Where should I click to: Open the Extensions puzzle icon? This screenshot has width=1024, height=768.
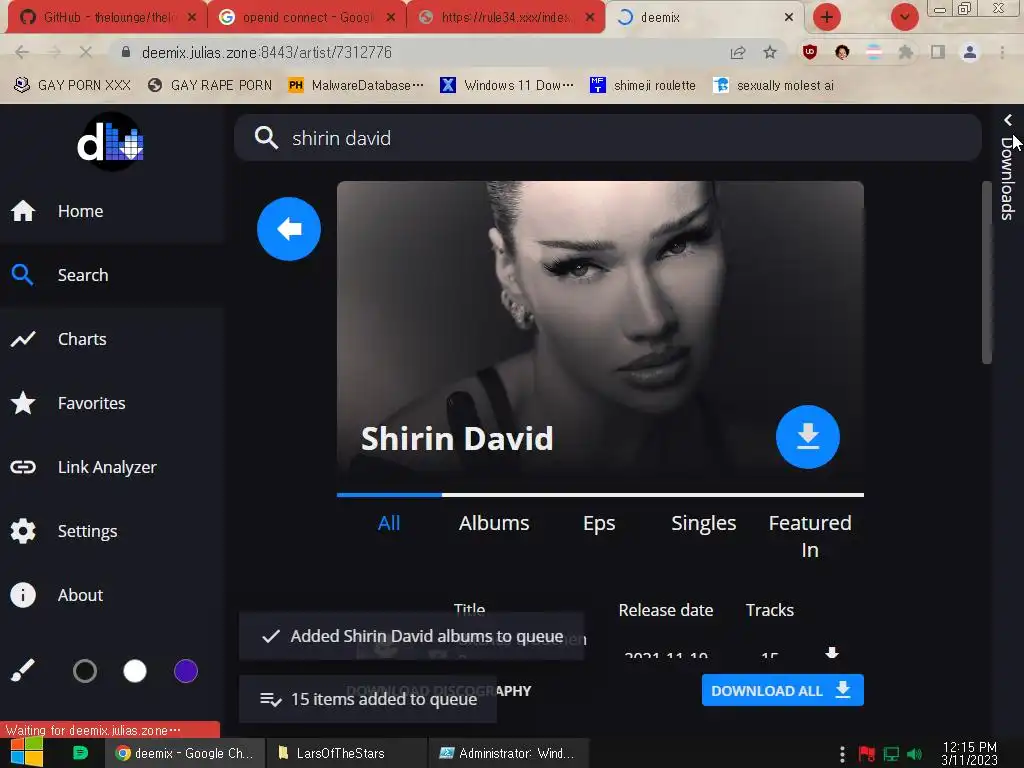[906, 52]
